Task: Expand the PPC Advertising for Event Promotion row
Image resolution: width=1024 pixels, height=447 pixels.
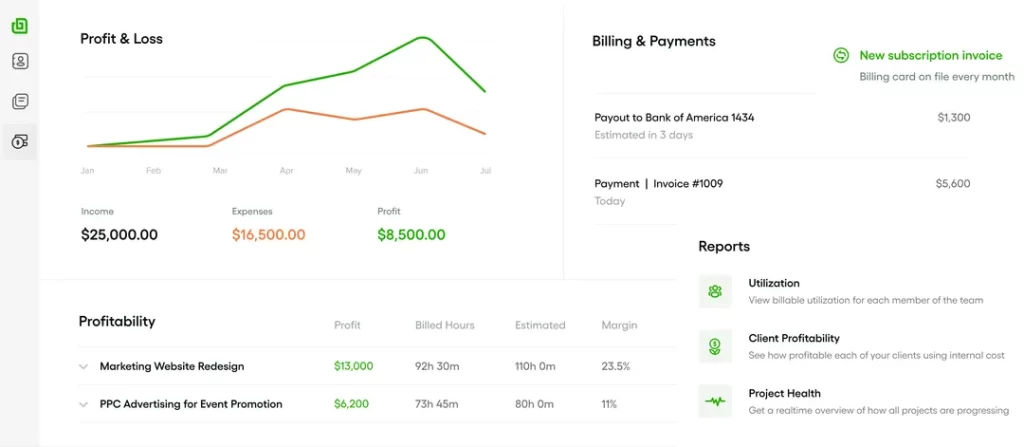Action: point(84,405)
